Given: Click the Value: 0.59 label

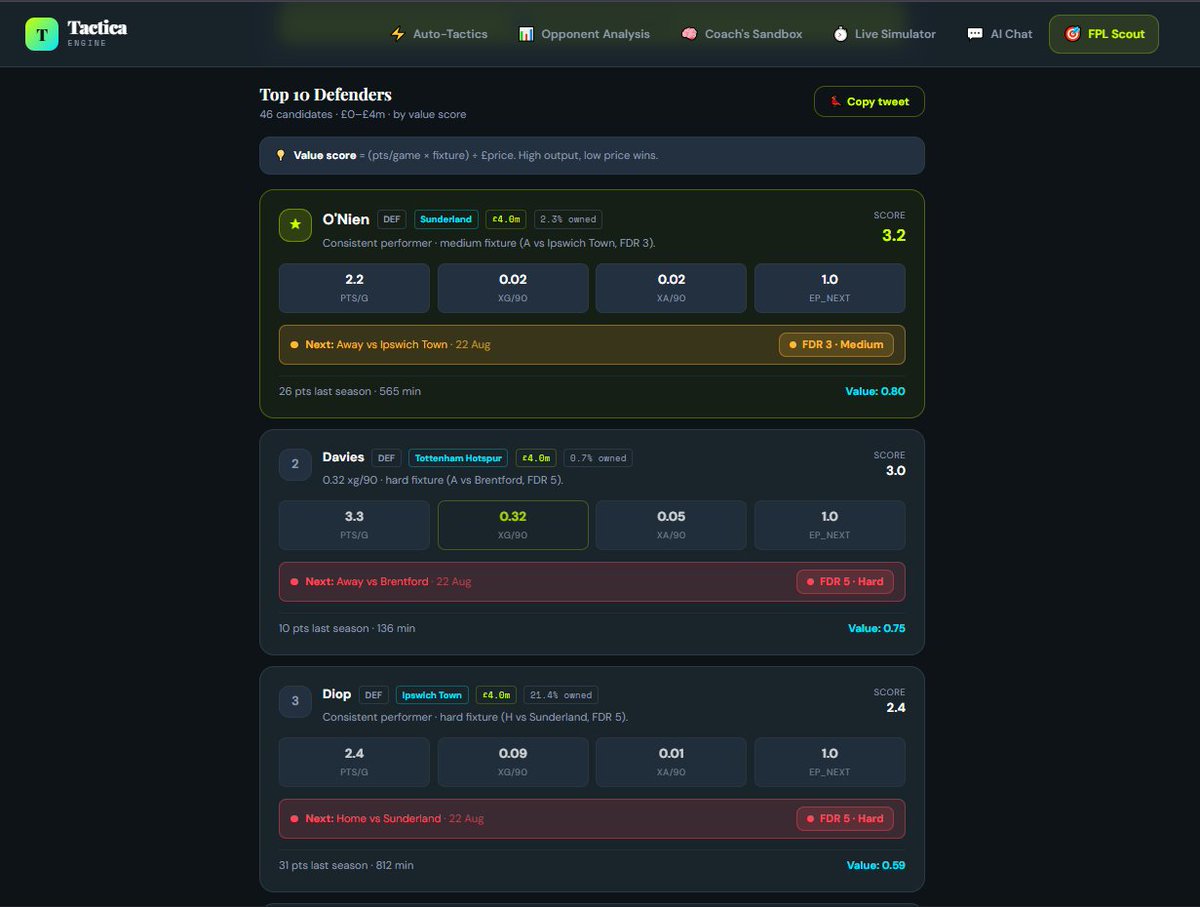Looking at the screenshot, I should click(876, 866).
